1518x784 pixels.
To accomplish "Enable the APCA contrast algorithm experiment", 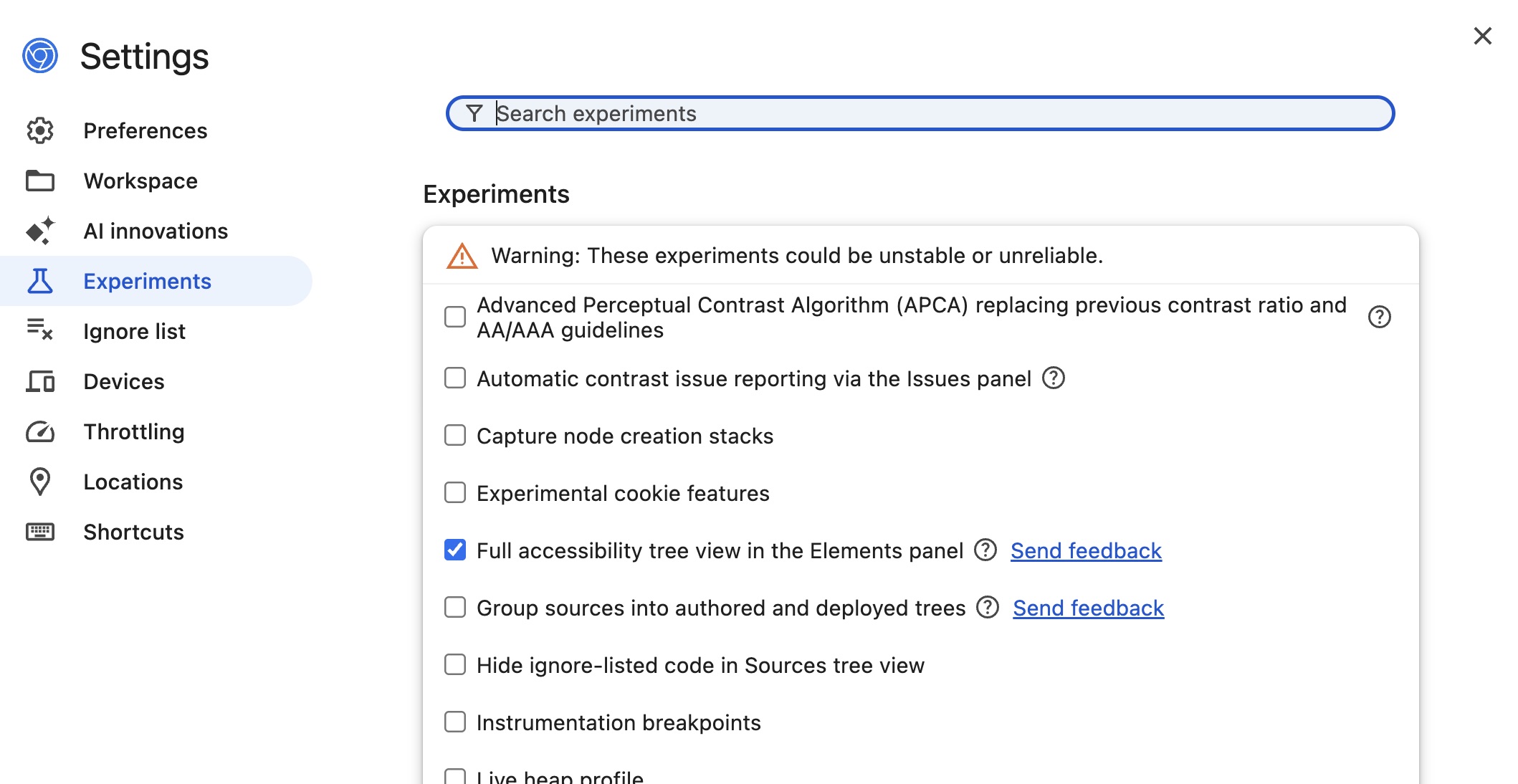I will point(455,316).
